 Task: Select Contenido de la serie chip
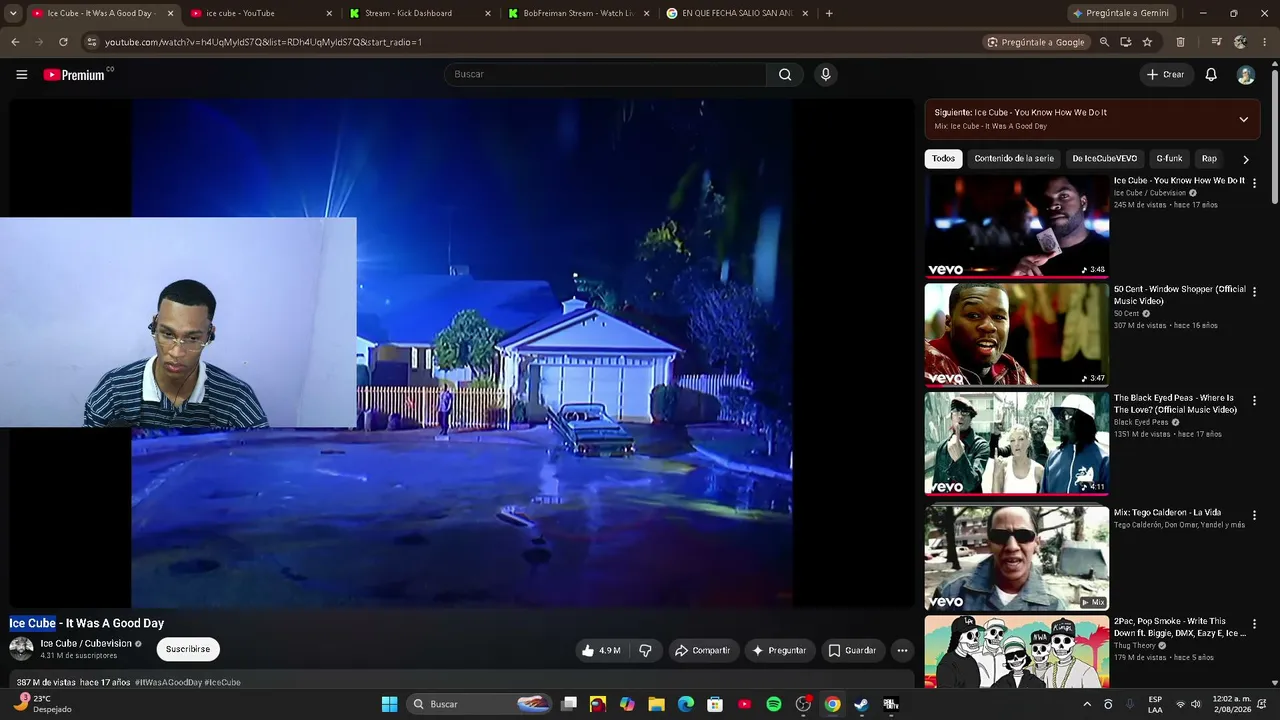point(1014,159)
